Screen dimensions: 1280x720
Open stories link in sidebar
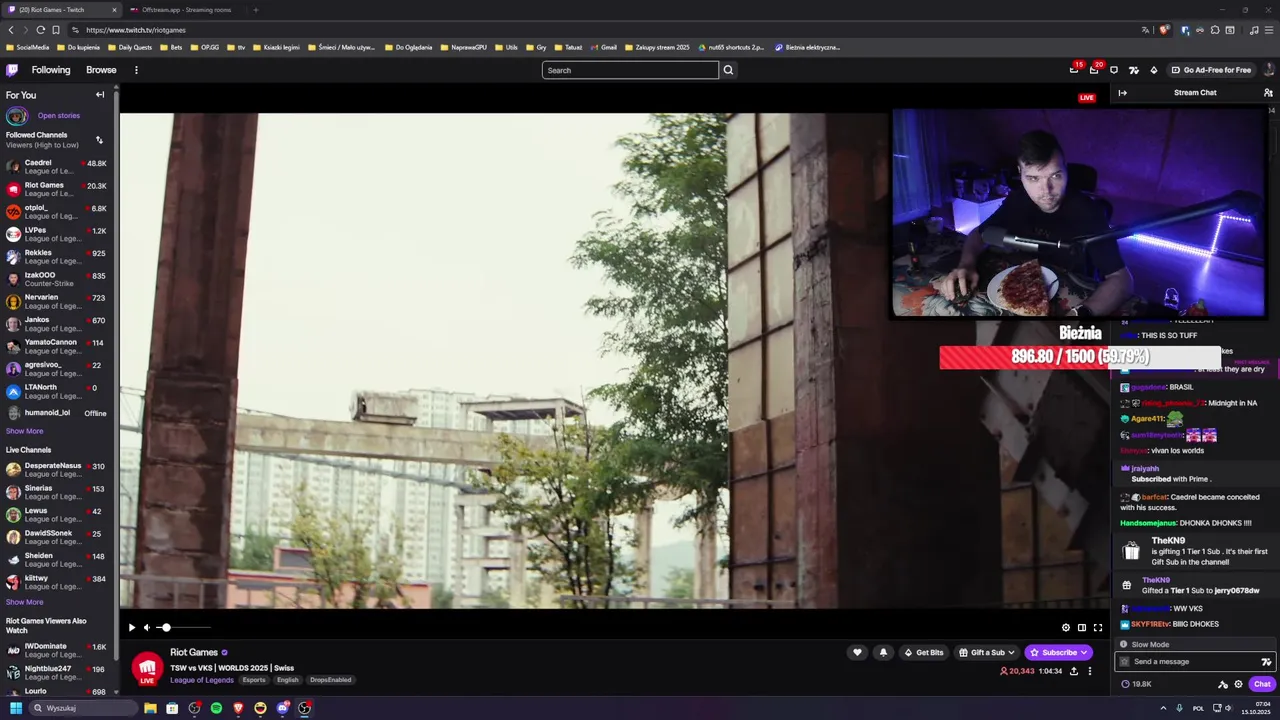pyautogui.click(x=59, y=116)
